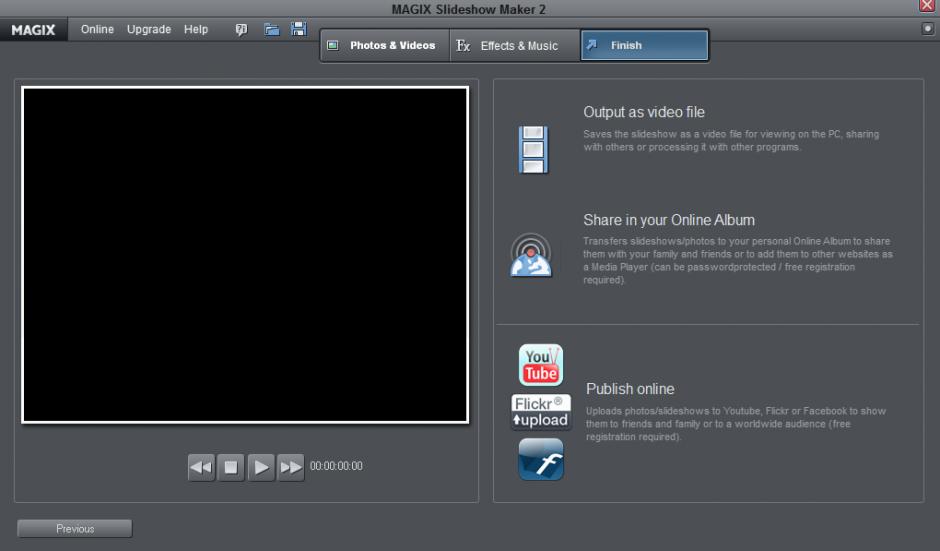This screenshot has height=551, width=940.
Task: Click the Previous button
Action: pyautogui.click(x=75, y=529)
